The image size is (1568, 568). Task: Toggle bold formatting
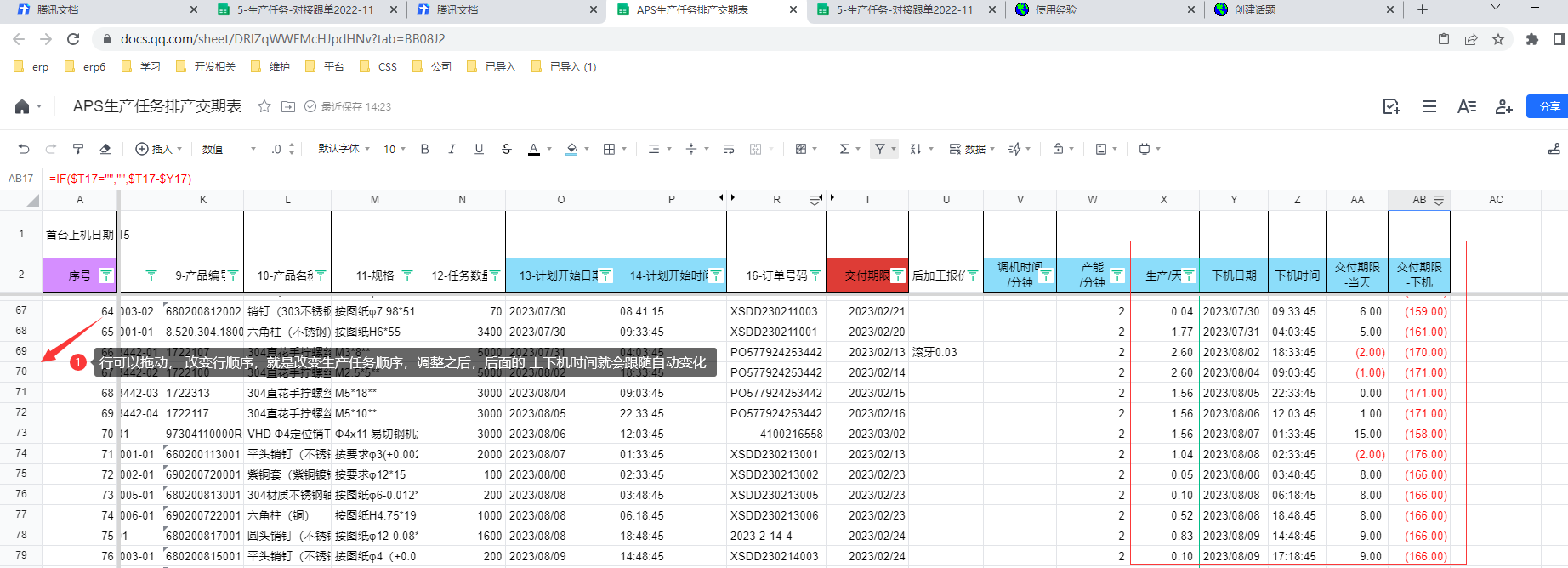tap(425, 149)
